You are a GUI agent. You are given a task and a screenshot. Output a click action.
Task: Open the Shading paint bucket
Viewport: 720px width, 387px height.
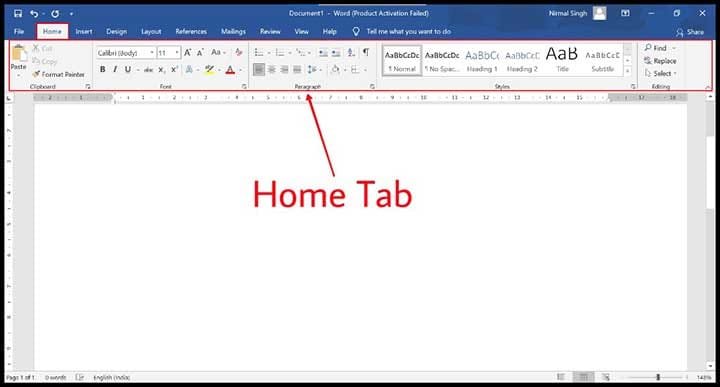click(x=335, y=69)
